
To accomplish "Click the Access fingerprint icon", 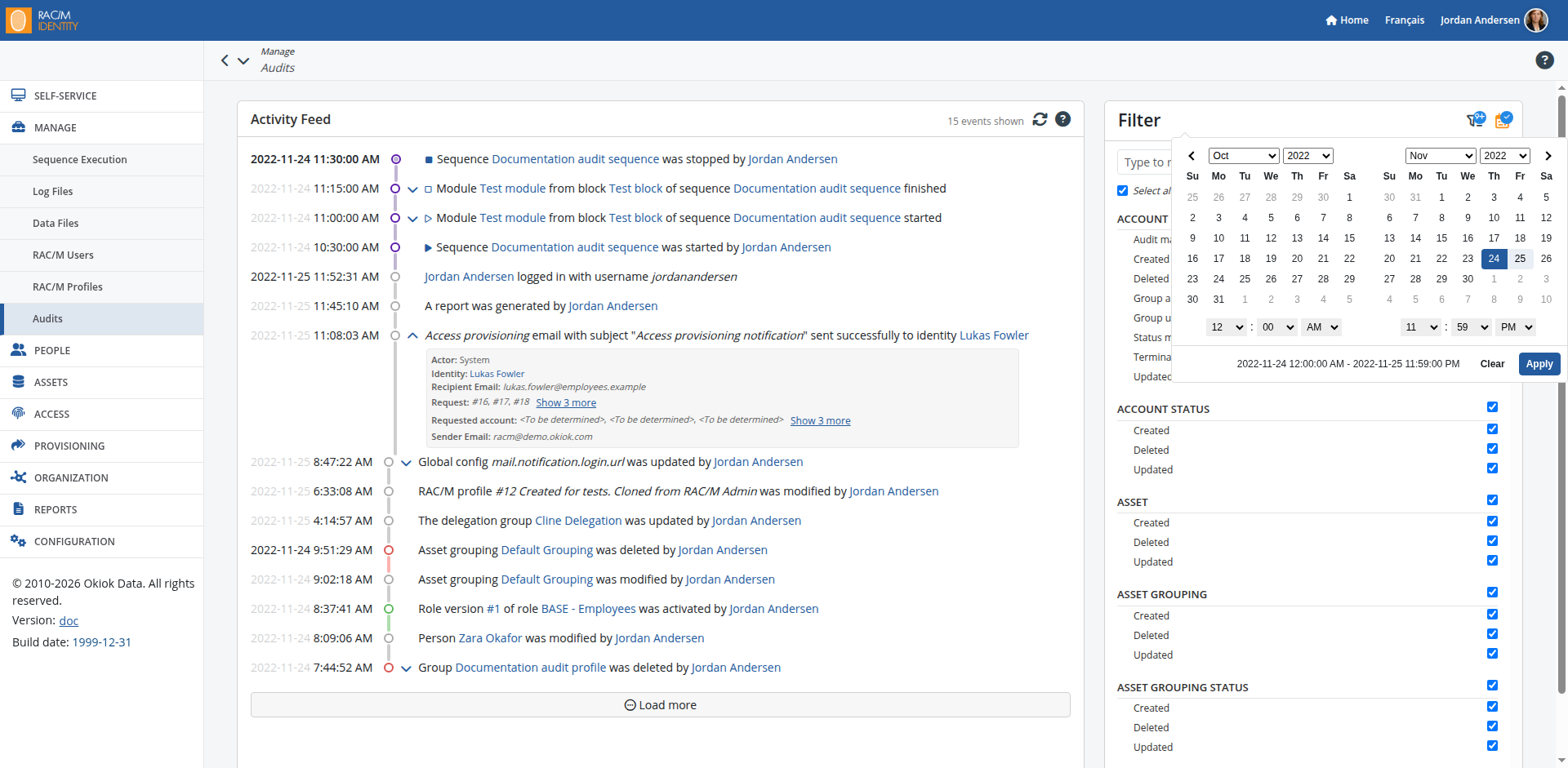I will (x=18, y=414).
